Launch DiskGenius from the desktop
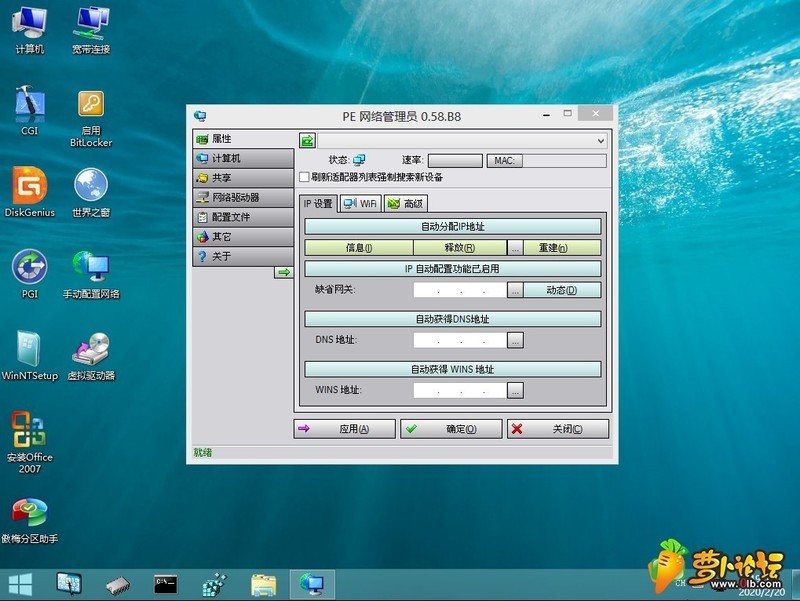Screen dimensions: 800x601 click(29, 190)
